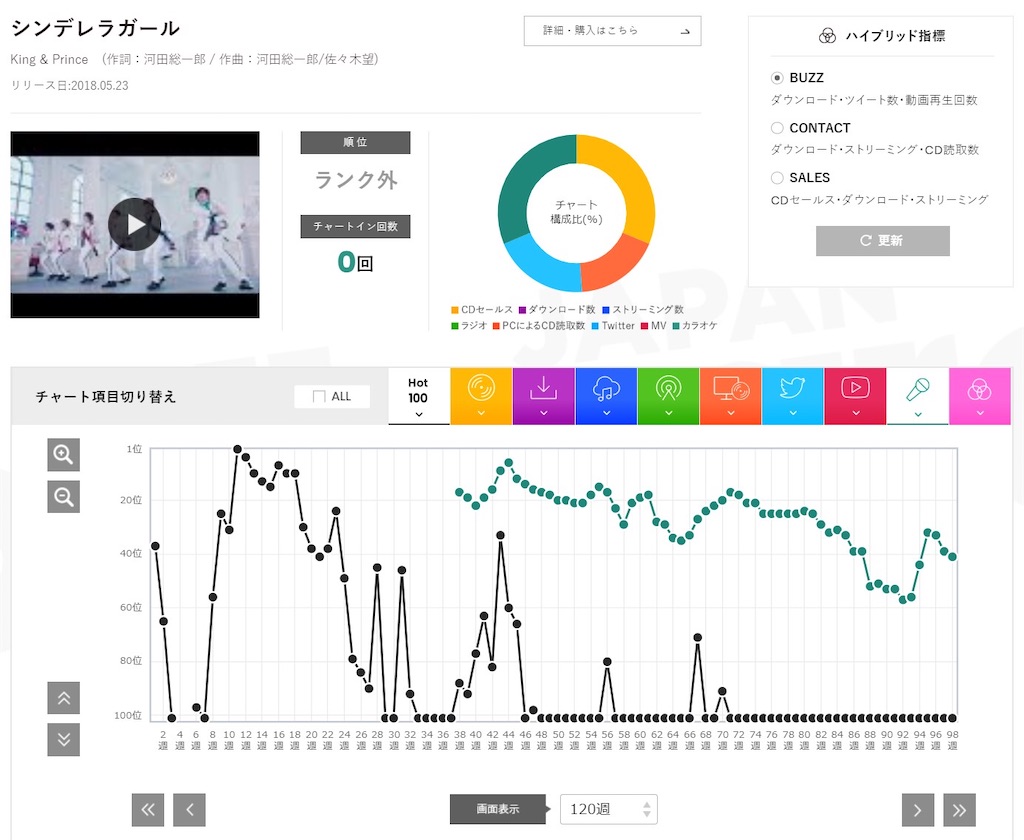Viewport: 1024px width, 840px height.
Task: Select the Hot 100 chart tab
Action: point(419,396)
